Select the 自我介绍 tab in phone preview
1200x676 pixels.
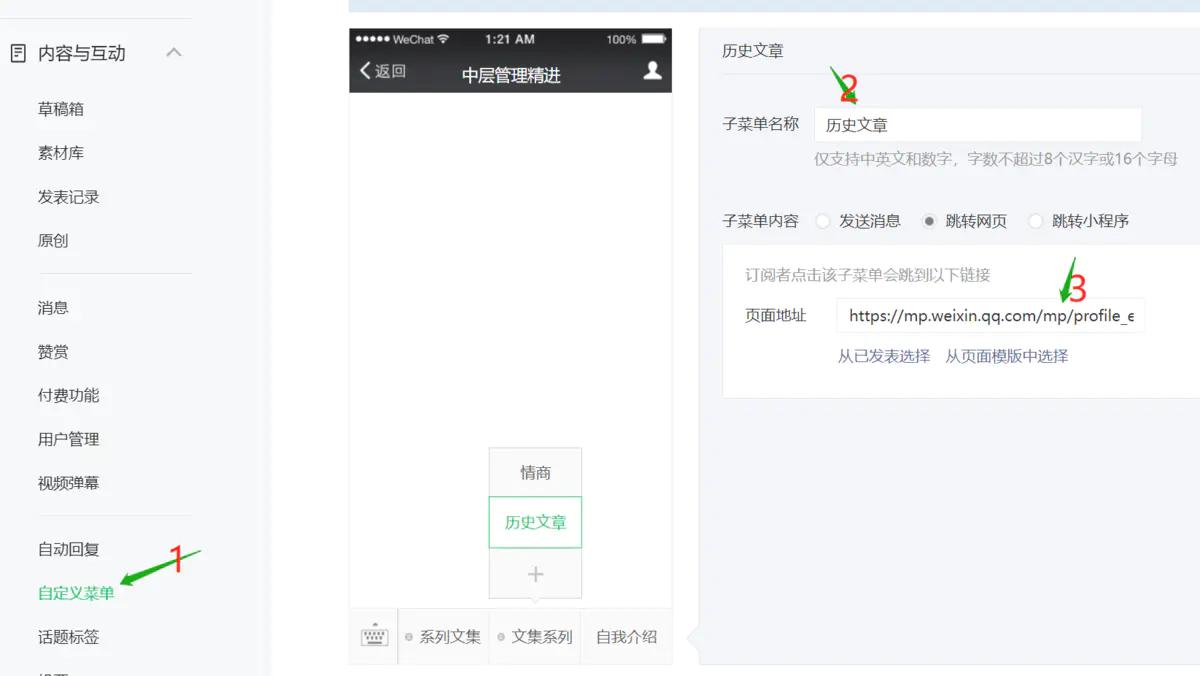[x=626, y=635]
